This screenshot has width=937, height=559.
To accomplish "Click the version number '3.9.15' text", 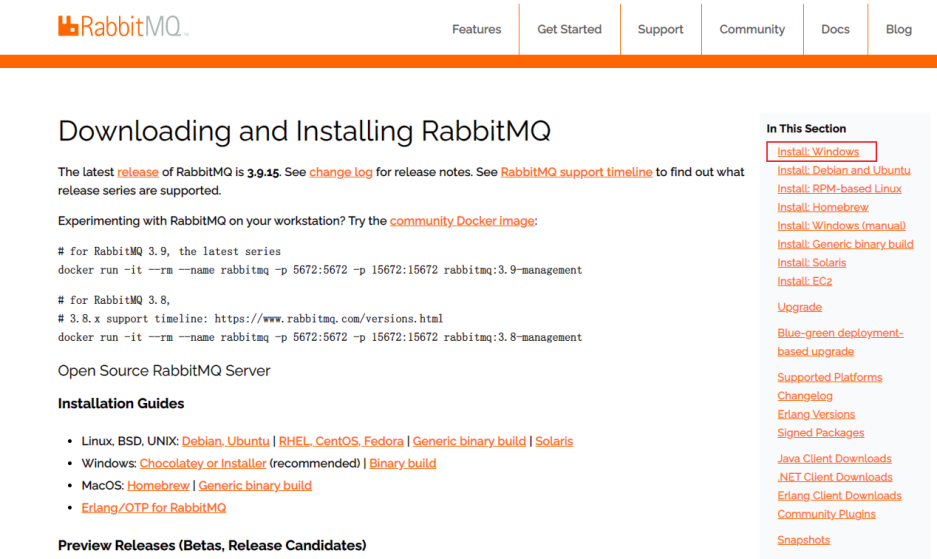I will (263, 172).
